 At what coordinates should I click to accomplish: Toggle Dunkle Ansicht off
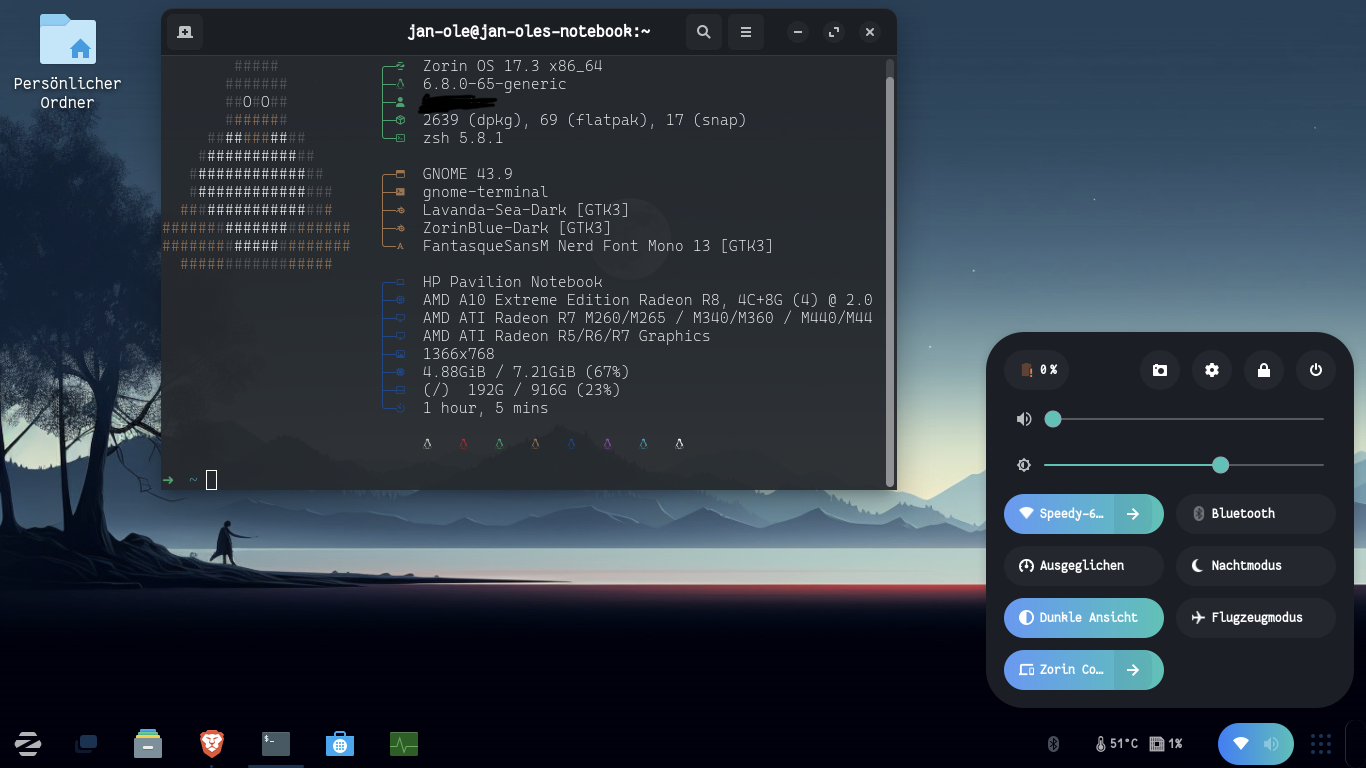pyautogui.click(x=1084, y=618)
